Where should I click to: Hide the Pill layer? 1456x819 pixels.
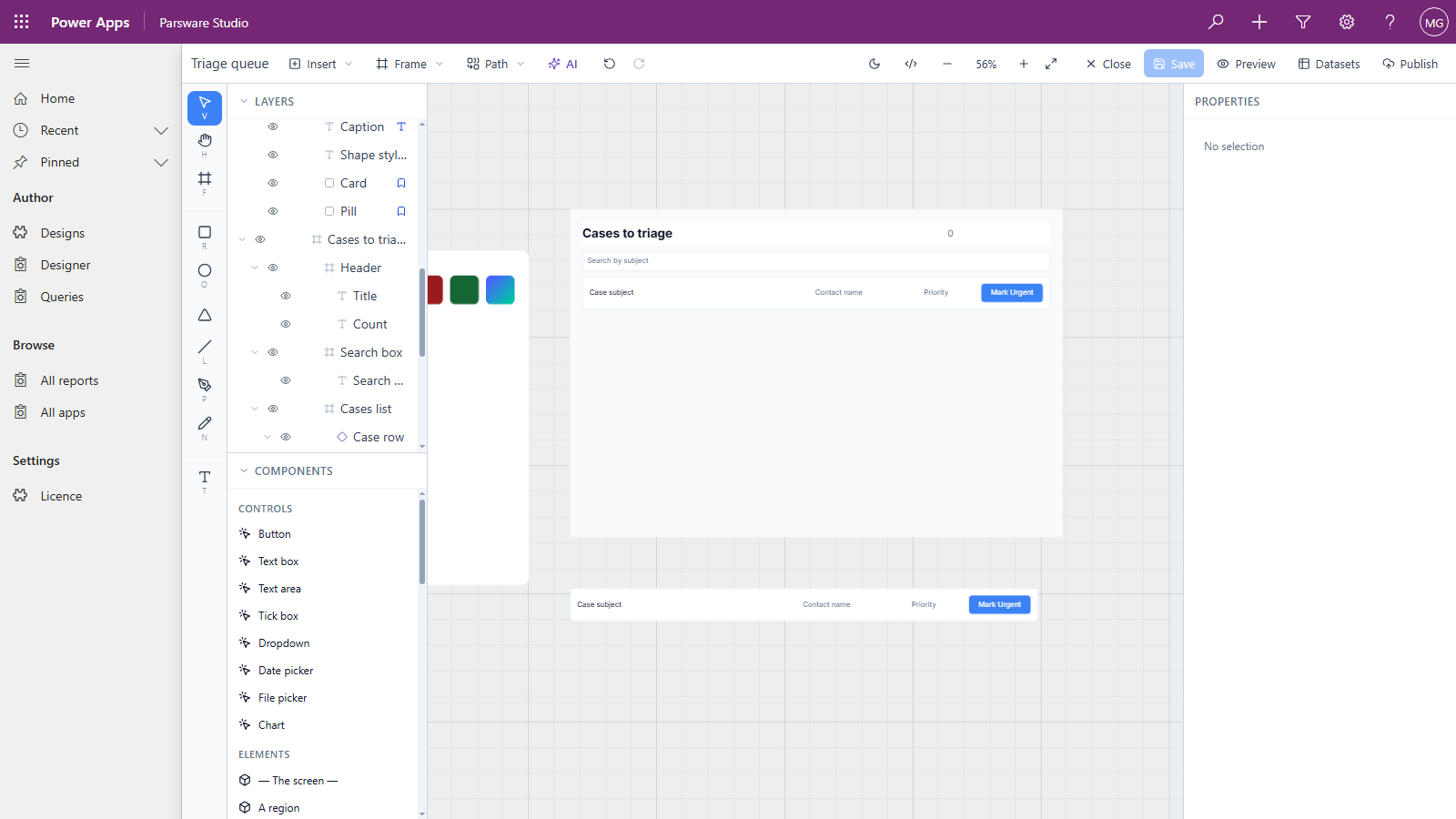(x=273, y=211)
